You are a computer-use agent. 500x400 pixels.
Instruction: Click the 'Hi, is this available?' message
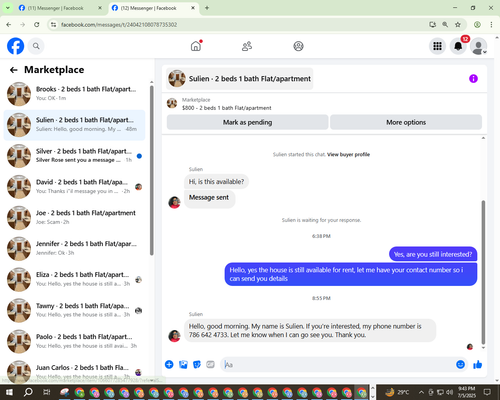coord(216,182)
